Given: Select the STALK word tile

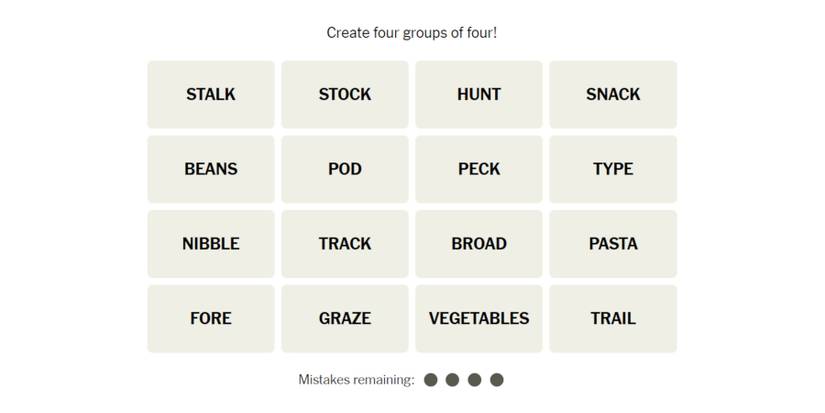Looking at the screenshot, I should point(211,94).
